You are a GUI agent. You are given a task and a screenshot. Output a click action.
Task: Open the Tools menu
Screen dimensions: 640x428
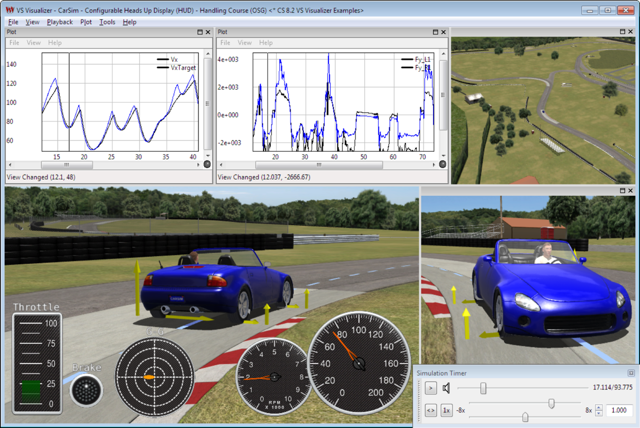(106, 21)
